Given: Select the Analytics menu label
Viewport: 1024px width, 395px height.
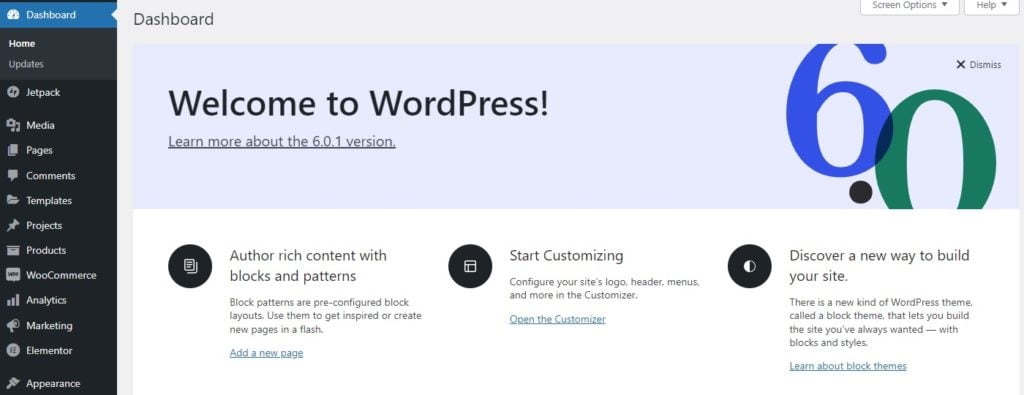Looking at the screenshot, I should (x=46, y=300).
